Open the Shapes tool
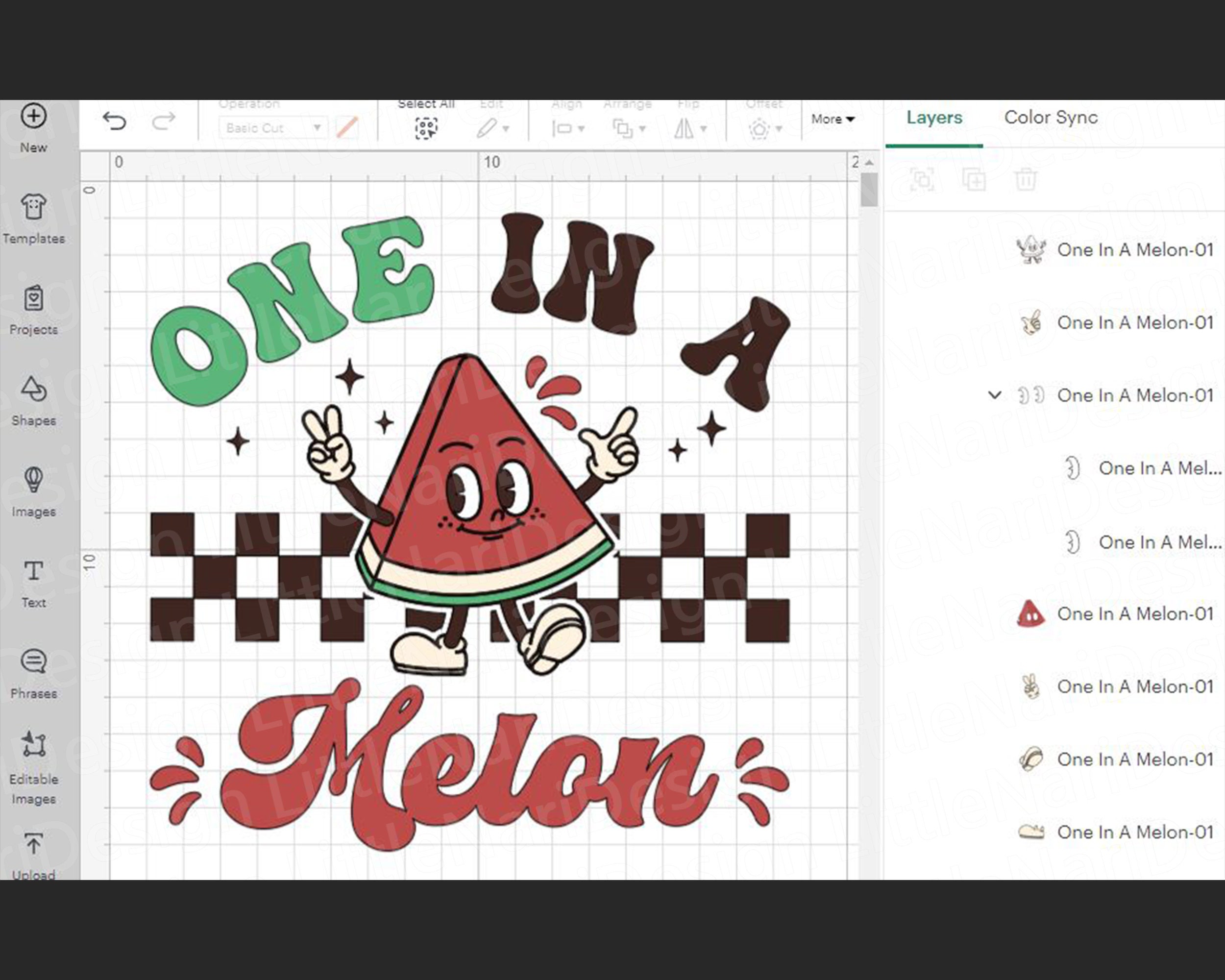 tap(33, 389)
